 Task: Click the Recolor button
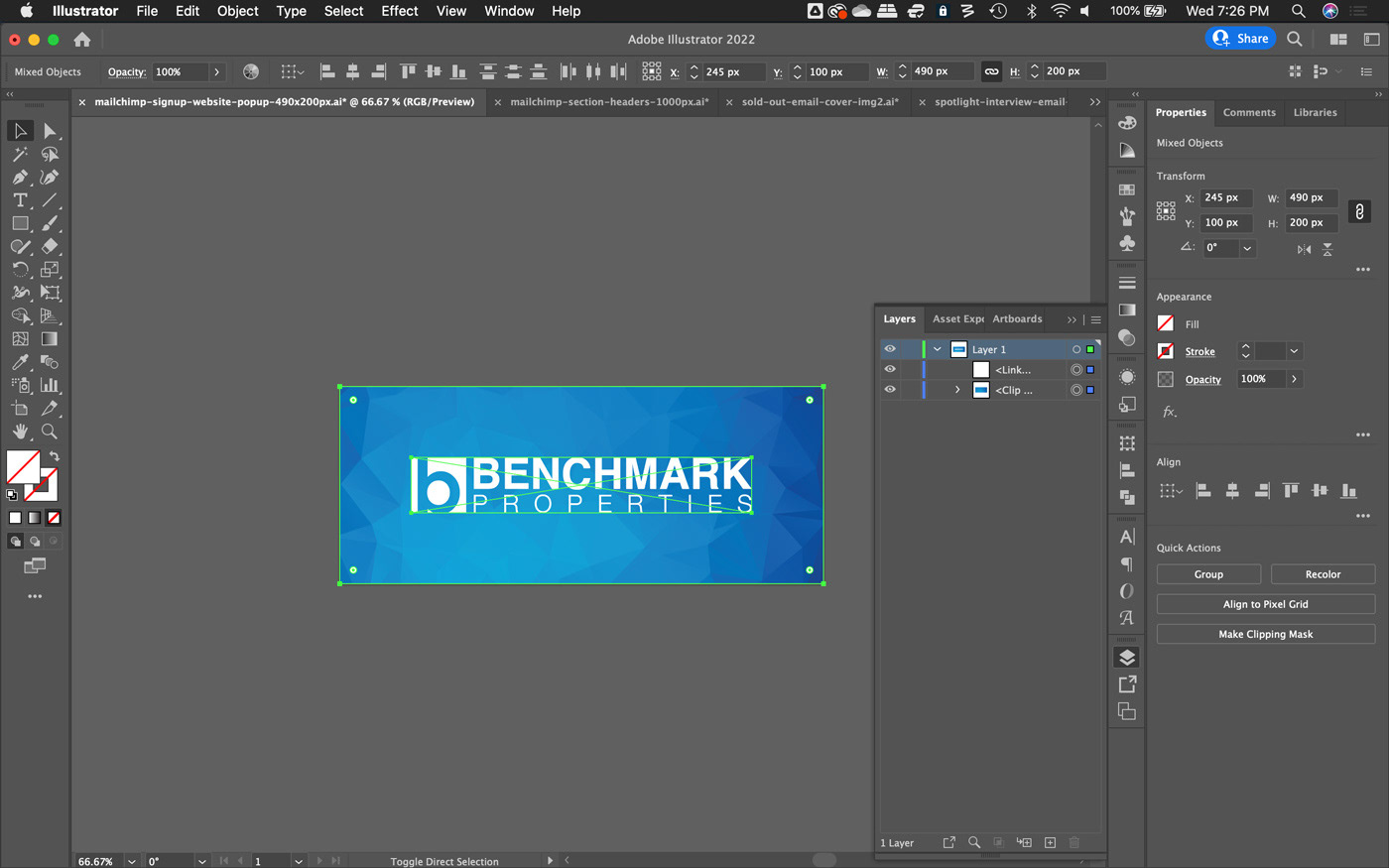(x=1323, y=574)
